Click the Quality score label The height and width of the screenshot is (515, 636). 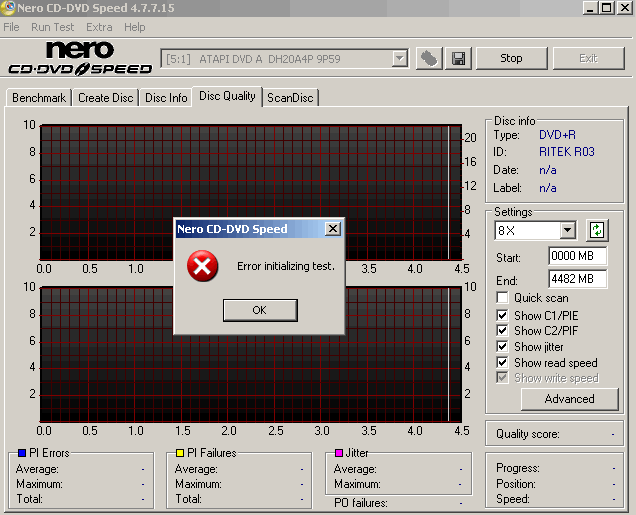click(x=528, y=434)
